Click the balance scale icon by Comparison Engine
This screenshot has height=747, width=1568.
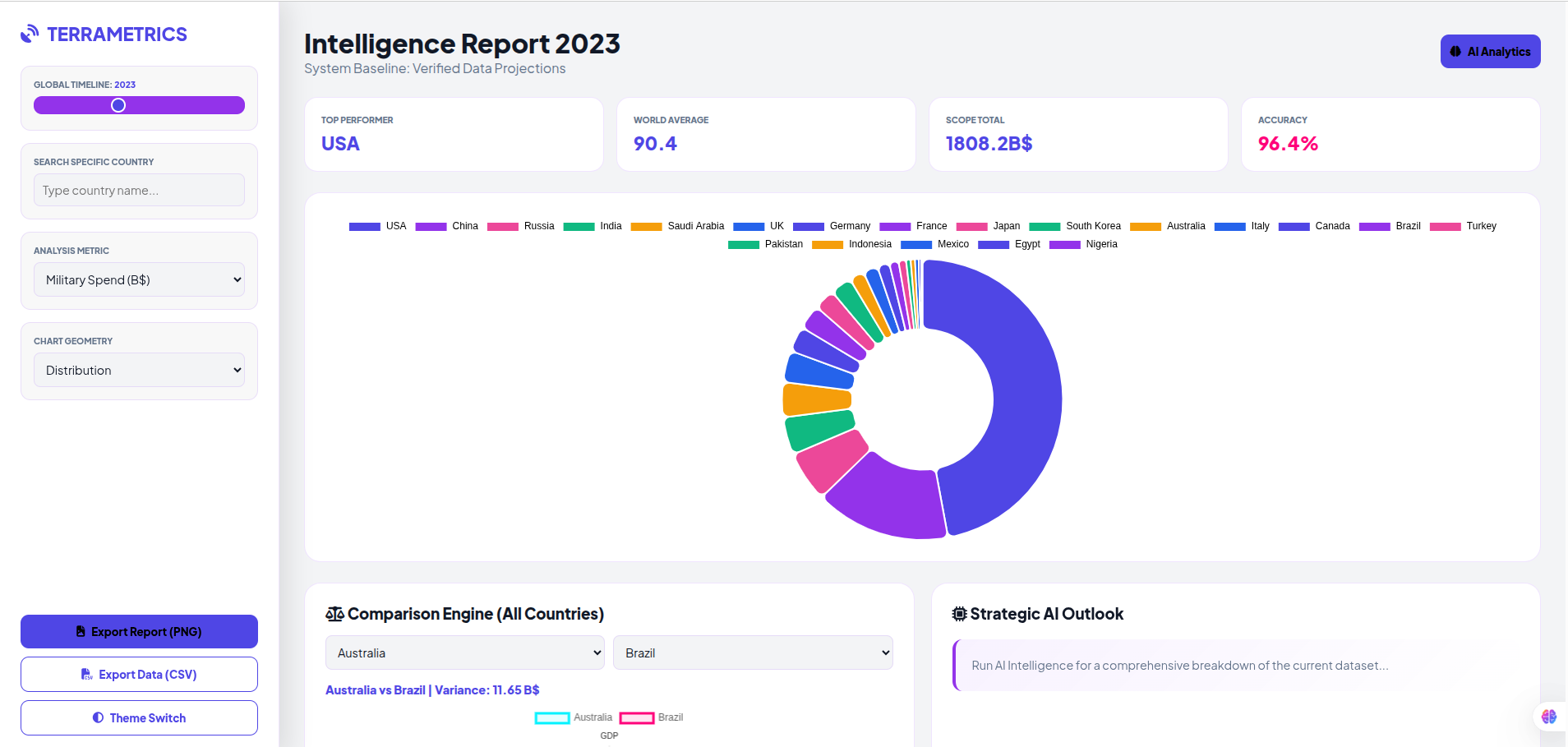334,614
